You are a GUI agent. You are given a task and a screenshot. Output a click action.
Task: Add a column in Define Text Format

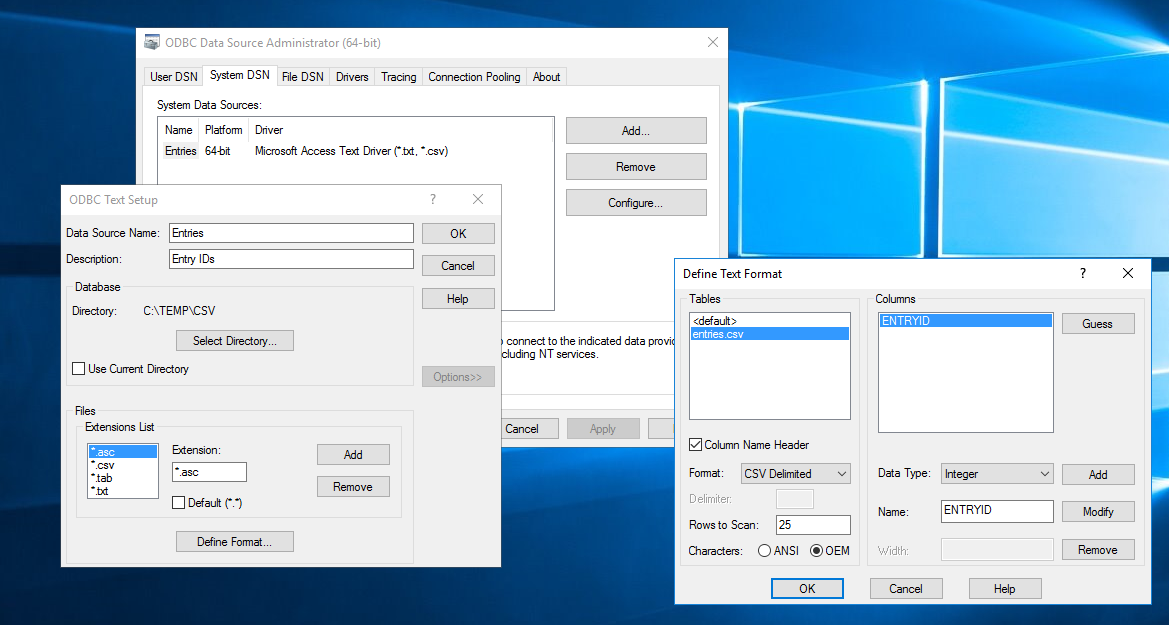point(1097,474)
